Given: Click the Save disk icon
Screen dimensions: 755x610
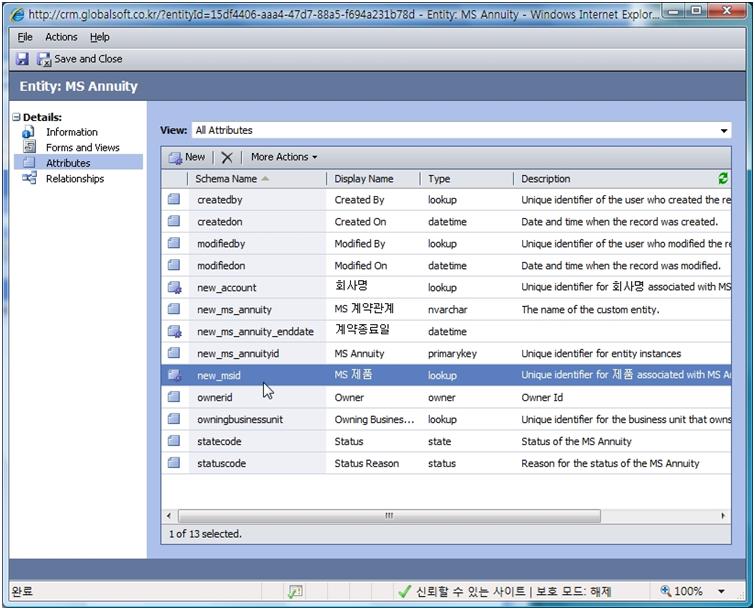Looking at the screenshot, I should [x=22, y=59].
